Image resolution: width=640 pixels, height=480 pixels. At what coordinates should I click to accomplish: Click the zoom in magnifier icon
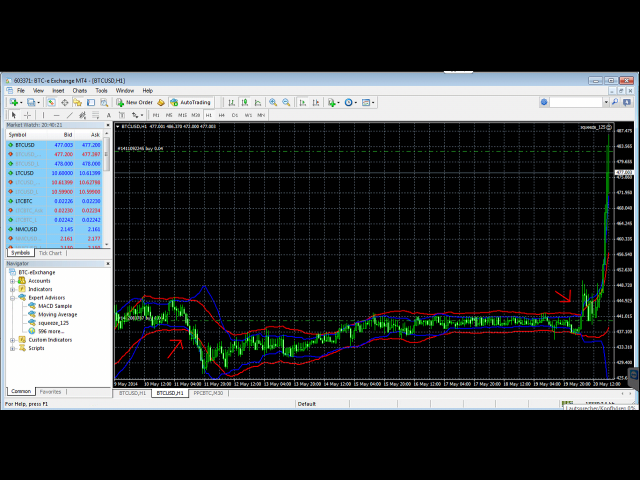point(274,102)
